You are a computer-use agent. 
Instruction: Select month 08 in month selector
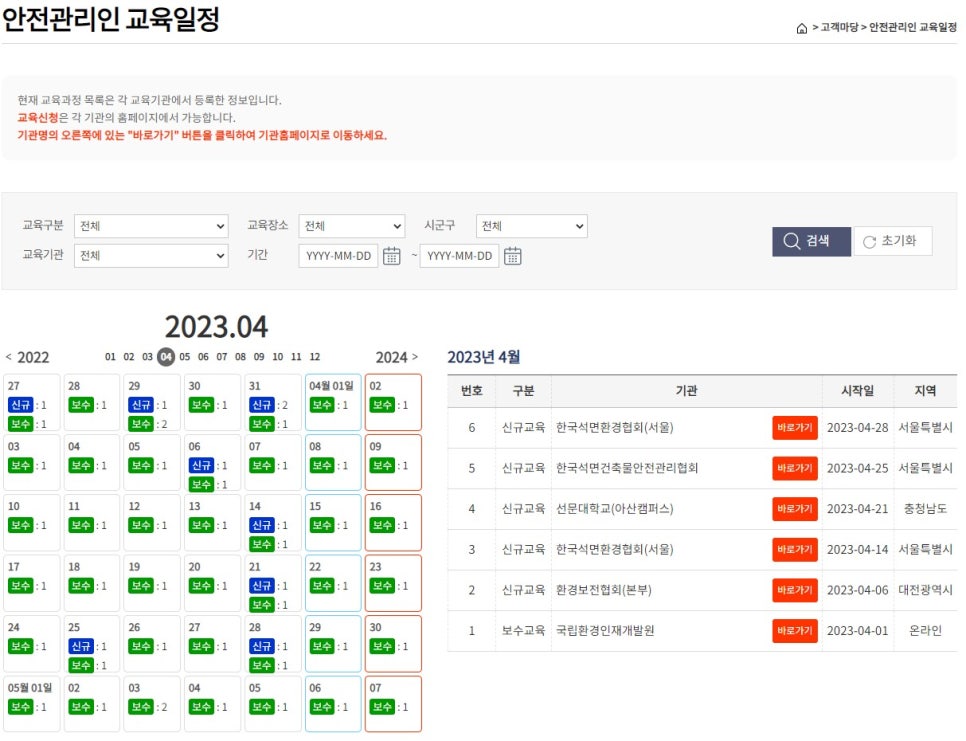coord(240,357)
